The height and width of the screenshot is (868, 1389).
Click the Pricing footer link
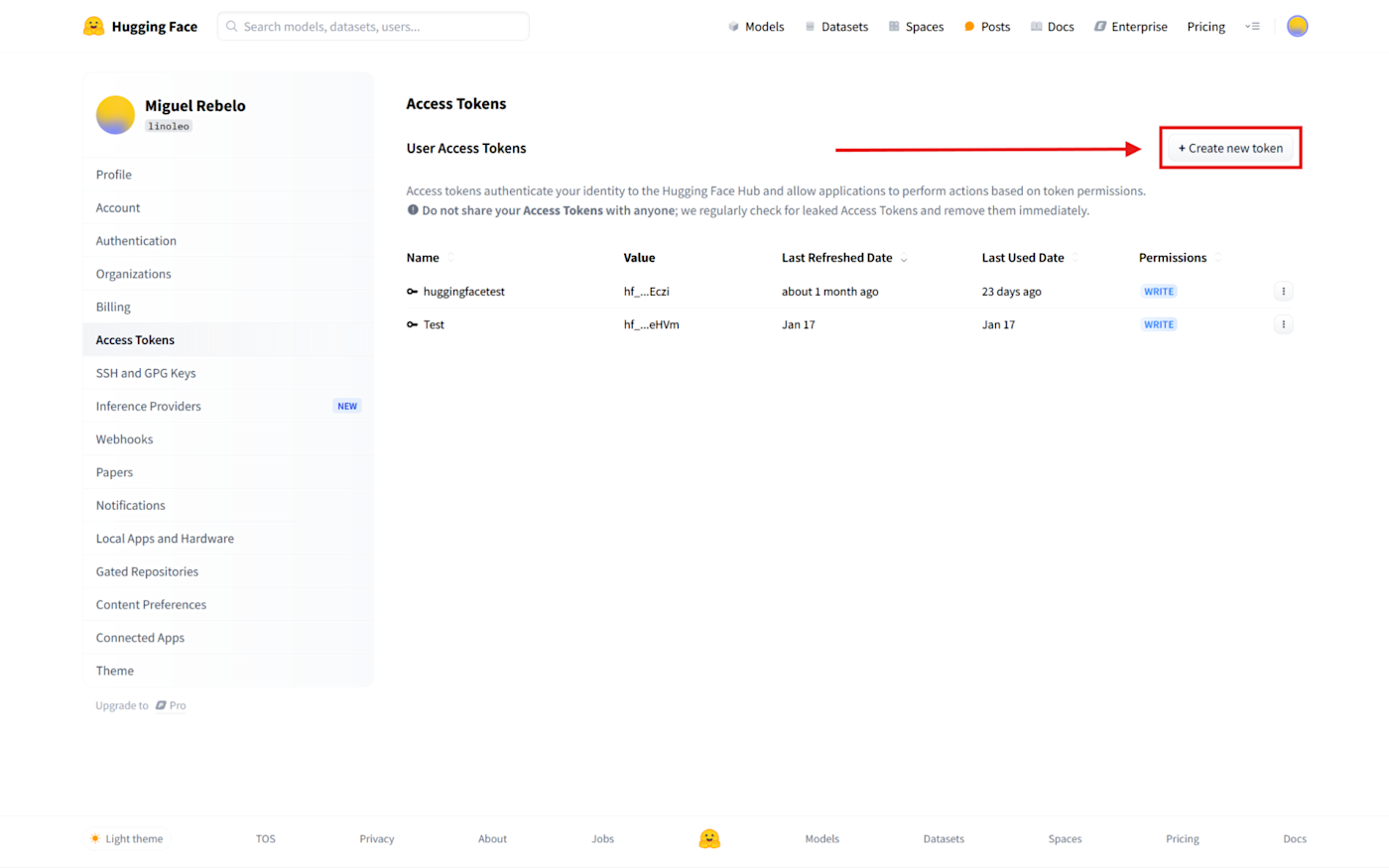pyautogui.click(x=1183, y=839)
